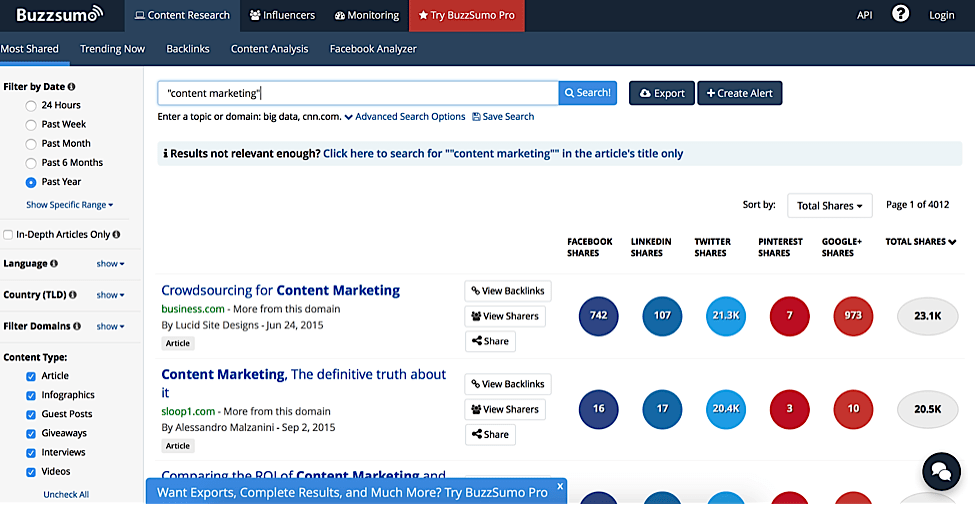The height and width of the screenshot is (505, 975).
Task: View Sharers for Crowdsourcing article
Action: 505,316
